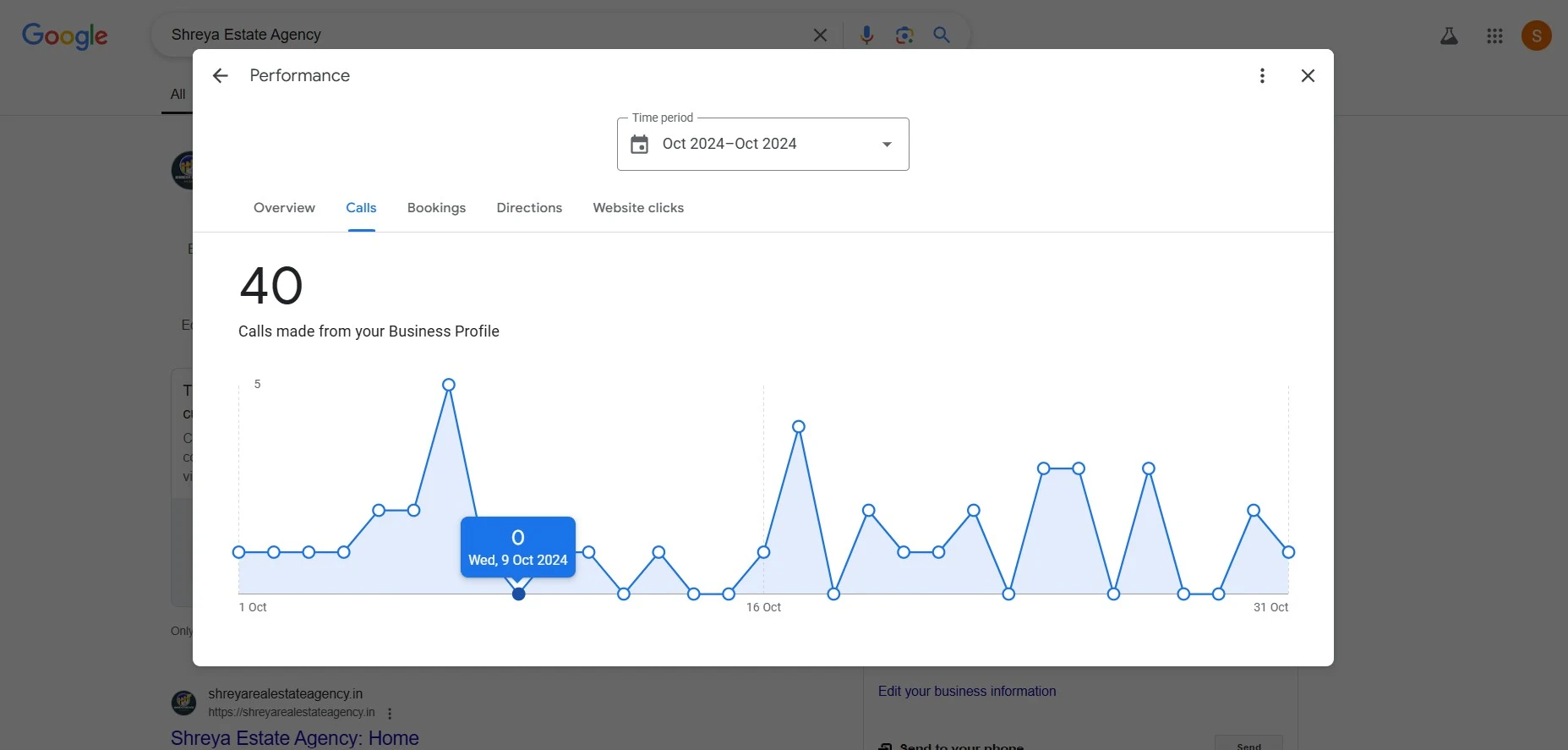Open the three-dot more options menu

pos(1262,76)
